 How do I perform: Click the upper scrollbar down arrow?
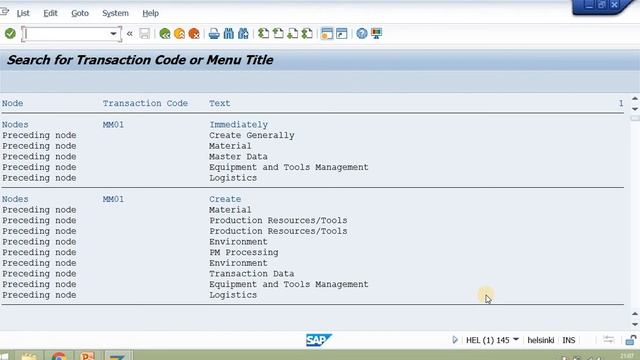pos(635,109)
